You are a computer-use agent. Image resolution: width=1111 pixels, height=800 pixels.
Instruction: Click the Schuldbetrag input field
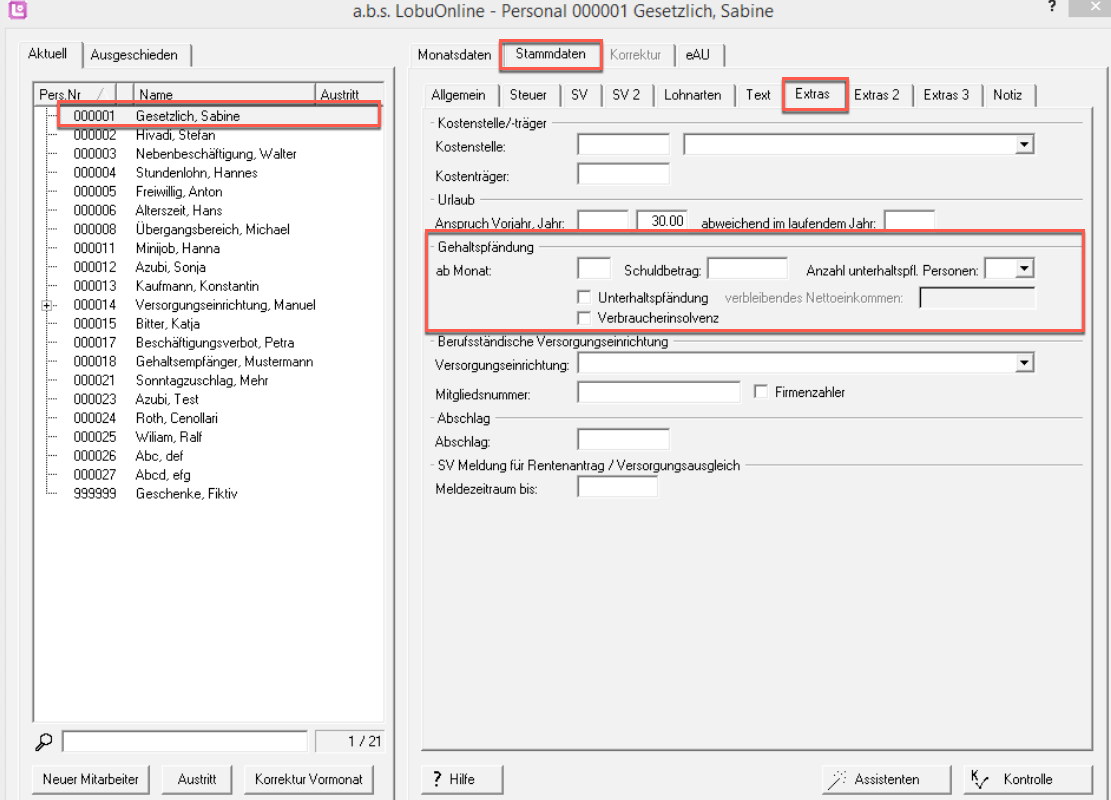[747, 269]
